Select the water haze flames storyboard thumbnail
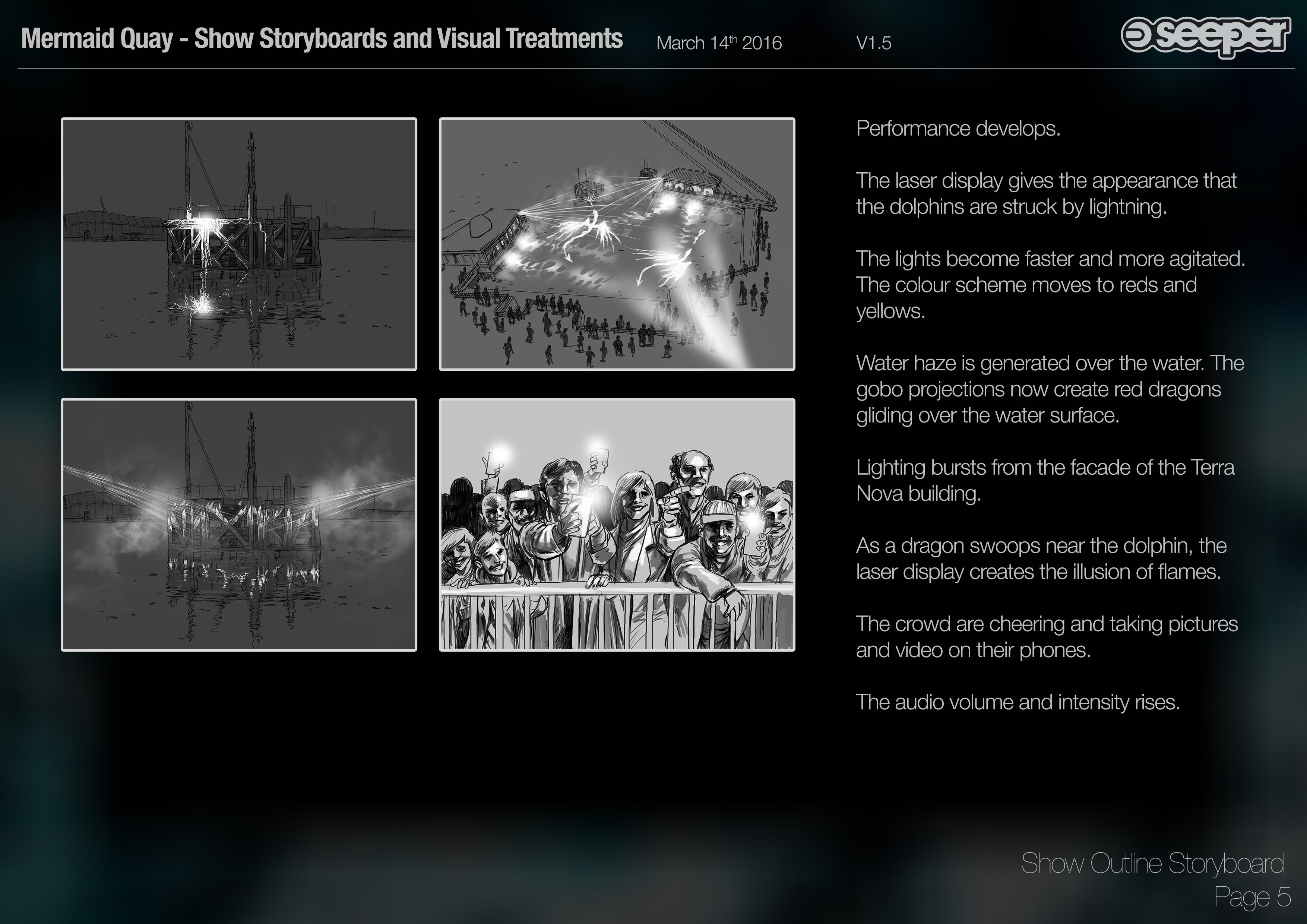The height and width of the screenshot is (924, 1307). click(x=238, y=524)
